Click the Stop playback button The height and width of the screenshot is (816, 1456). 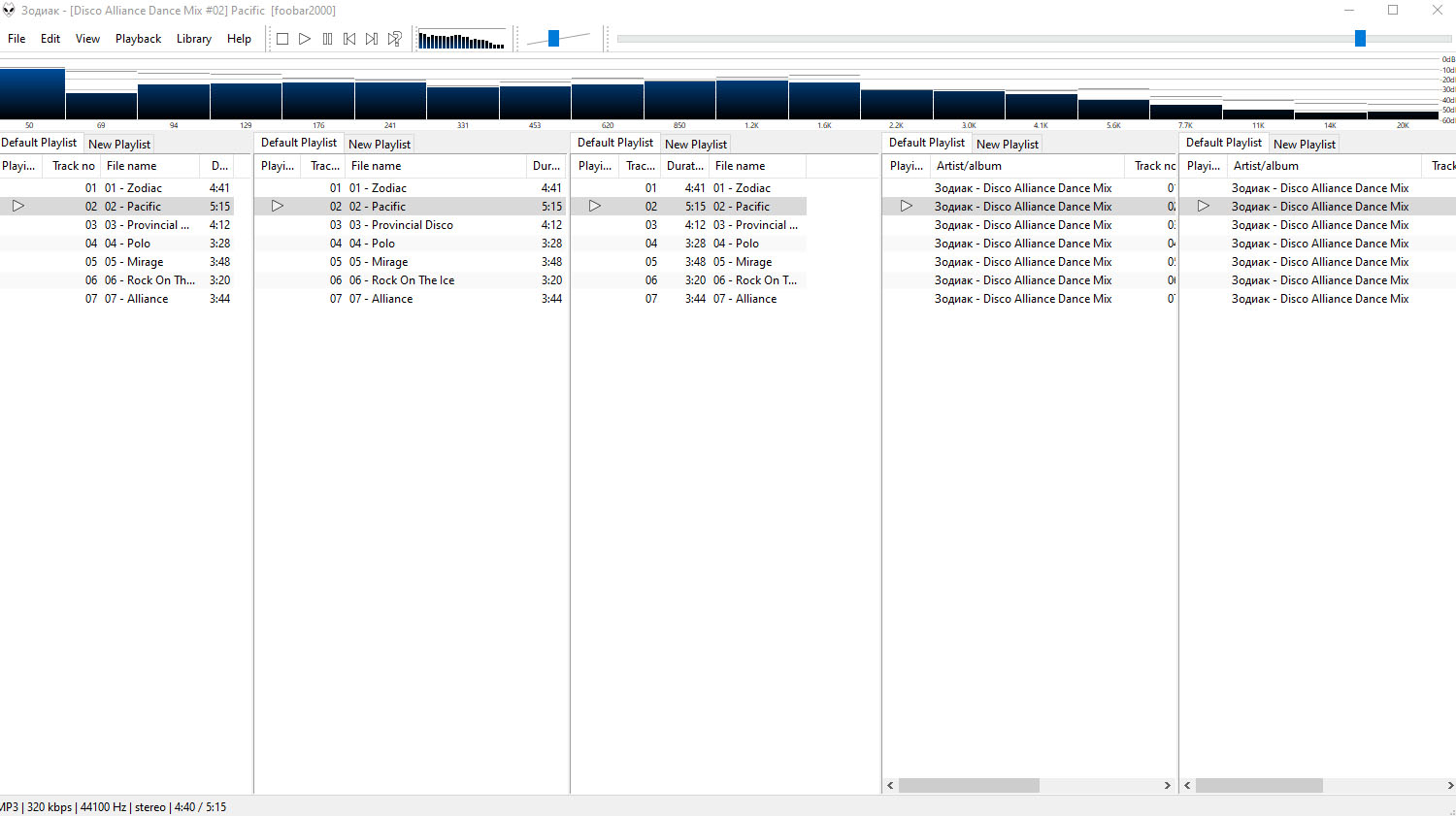[x=282, y=39]
